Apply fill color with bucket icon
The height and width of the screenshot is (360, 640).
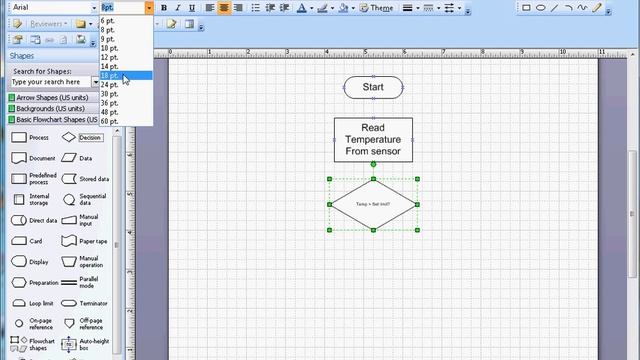tap(343, 8)
